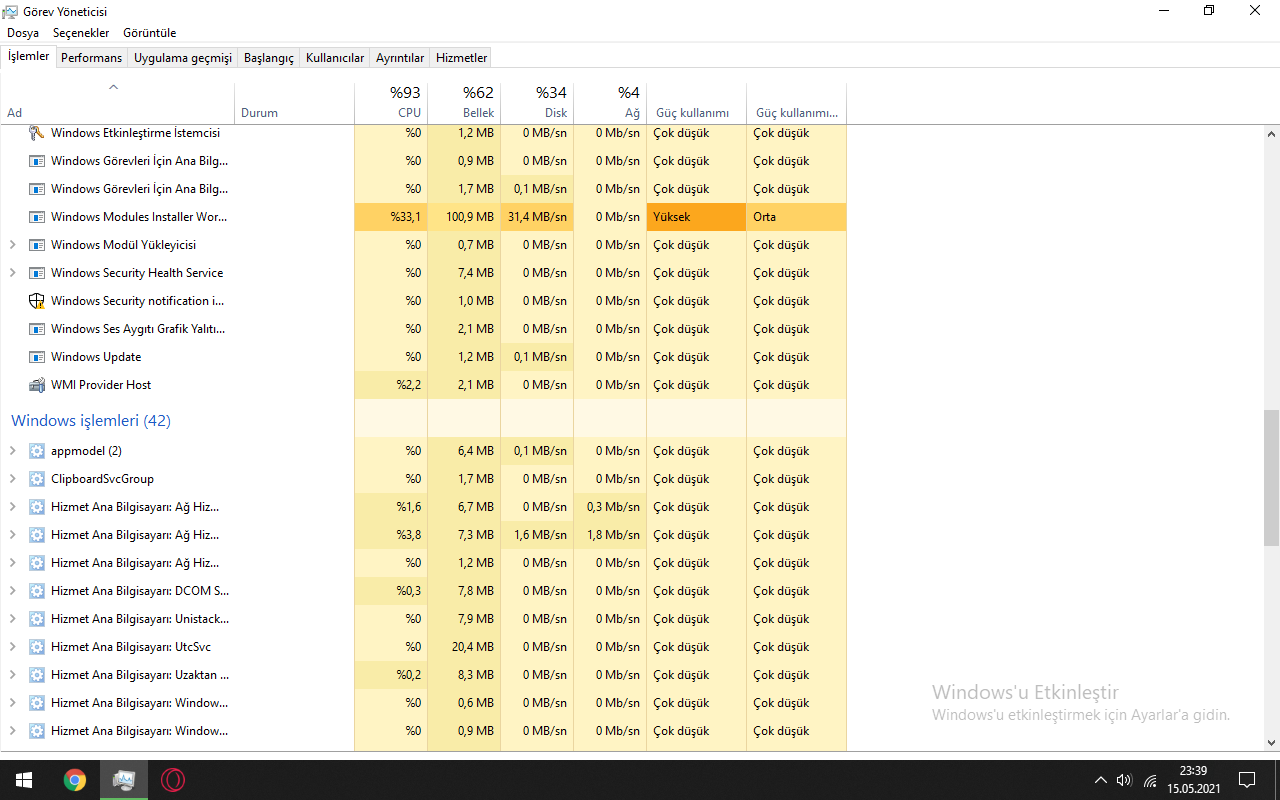Click the WMI Provider Host icon
The image size is (1280, 800).
tap(37, 385)
